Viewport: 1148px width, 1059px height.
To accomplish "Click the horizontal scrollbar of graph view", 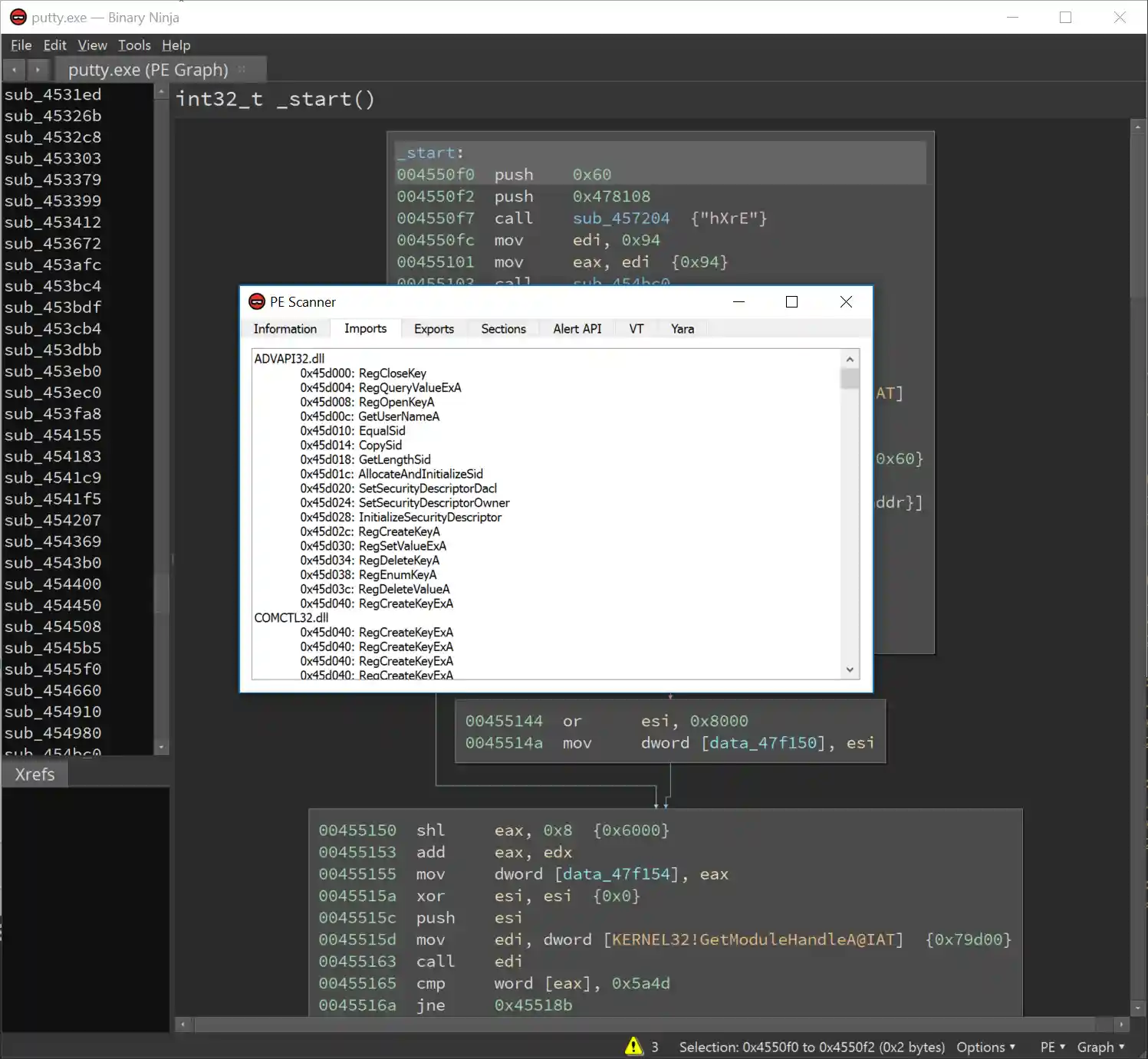I will click(644, 1024).
